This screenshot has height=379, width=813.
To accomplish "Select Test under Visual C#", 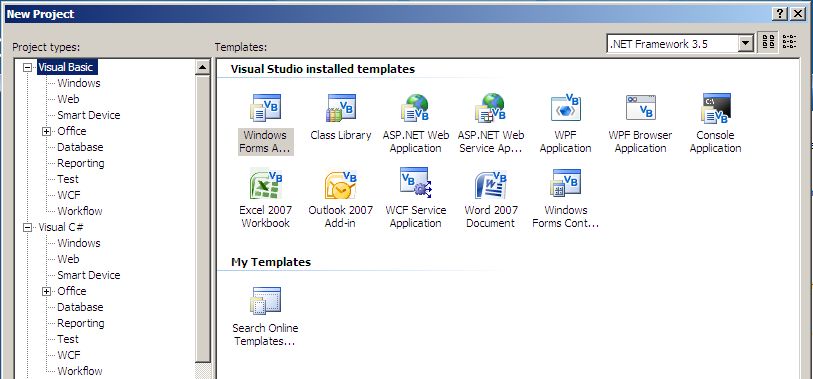I will [x=68, y=339].
